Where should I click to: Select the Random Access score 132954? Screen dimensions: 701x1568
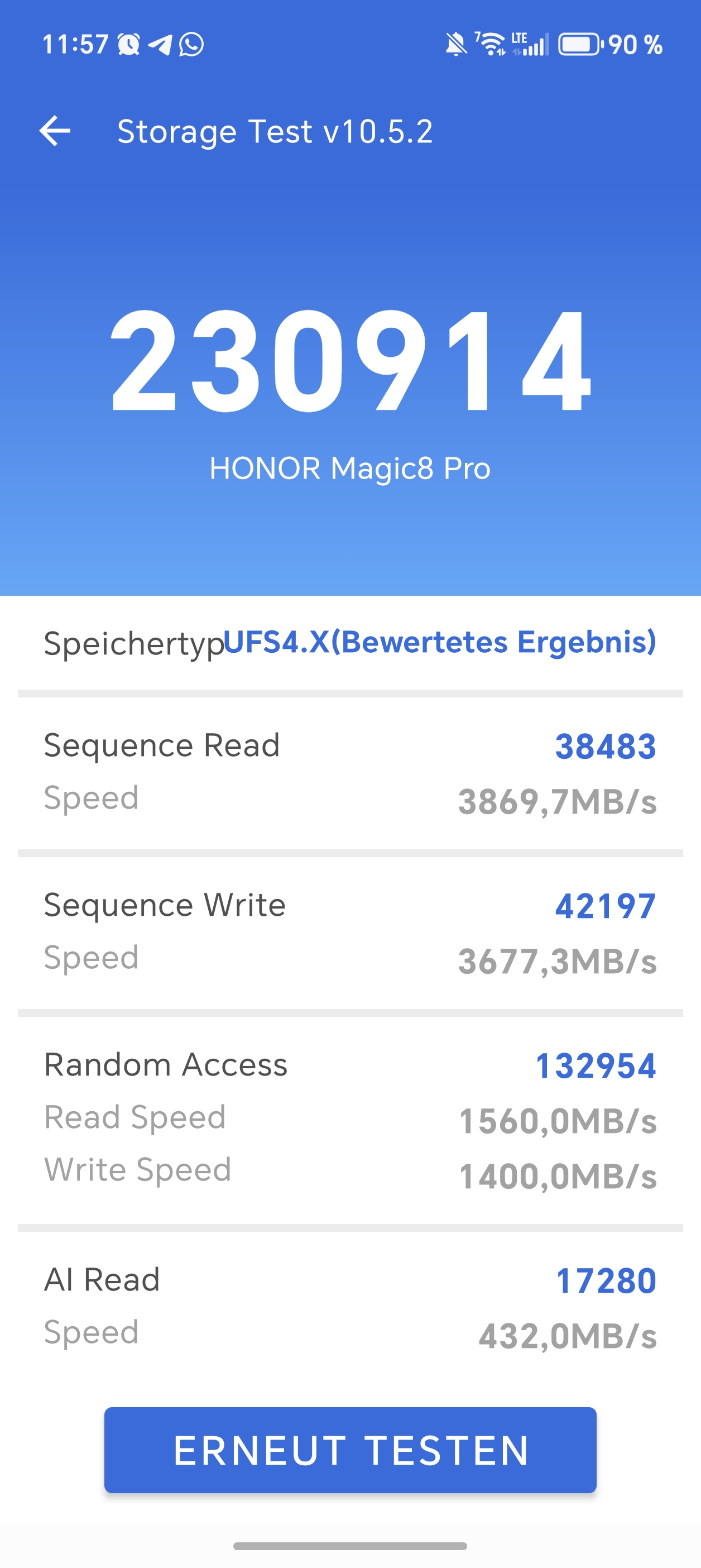pos(596,1066)
